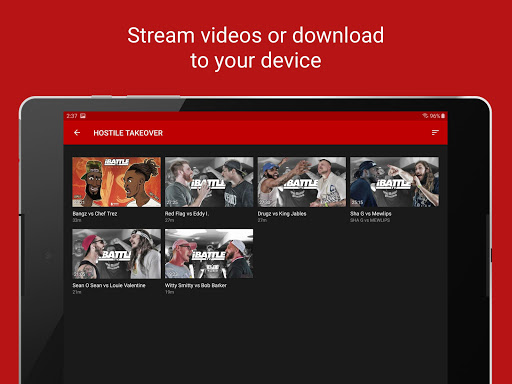Select the 'Drugz vs King Jables' title
The height and width of the screenshot is (384, 512).
pos(282,214)
